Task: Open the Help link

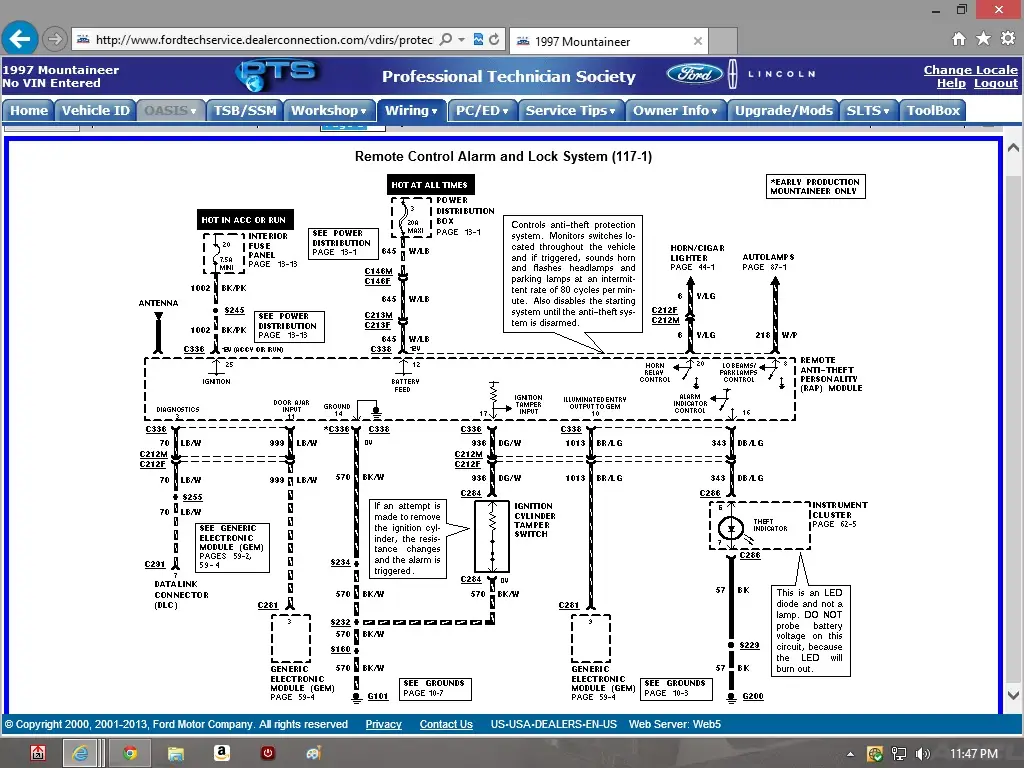Action: click(951, 83)
